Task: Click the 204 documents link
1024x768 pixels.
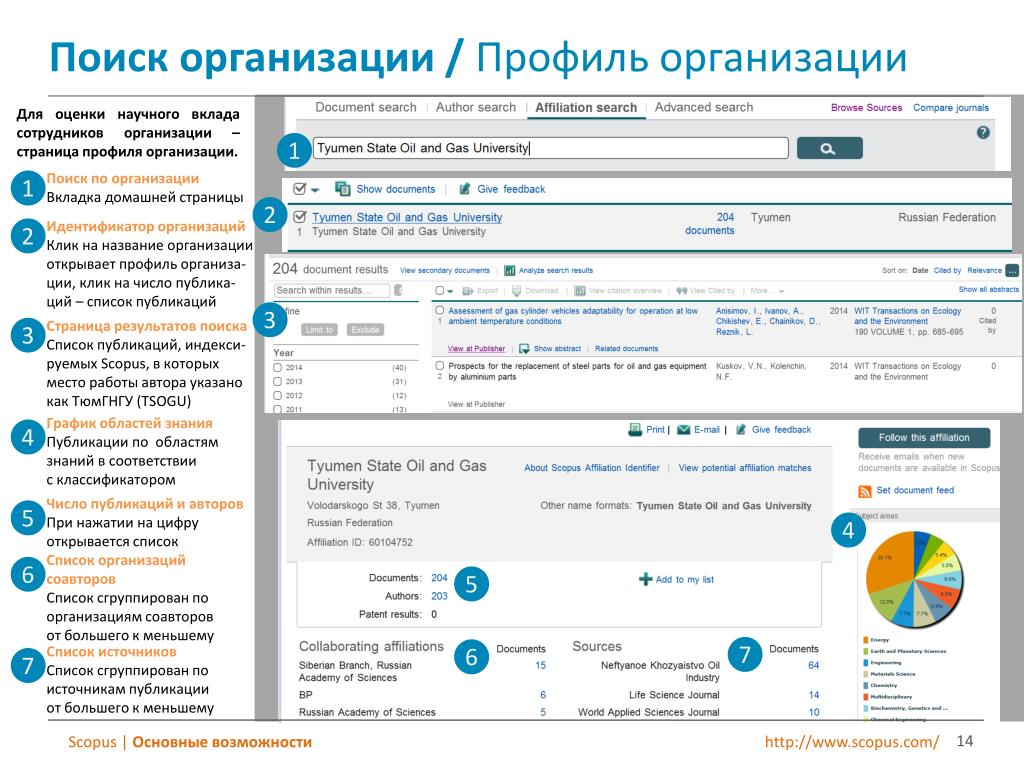Action: coord(710,223)
